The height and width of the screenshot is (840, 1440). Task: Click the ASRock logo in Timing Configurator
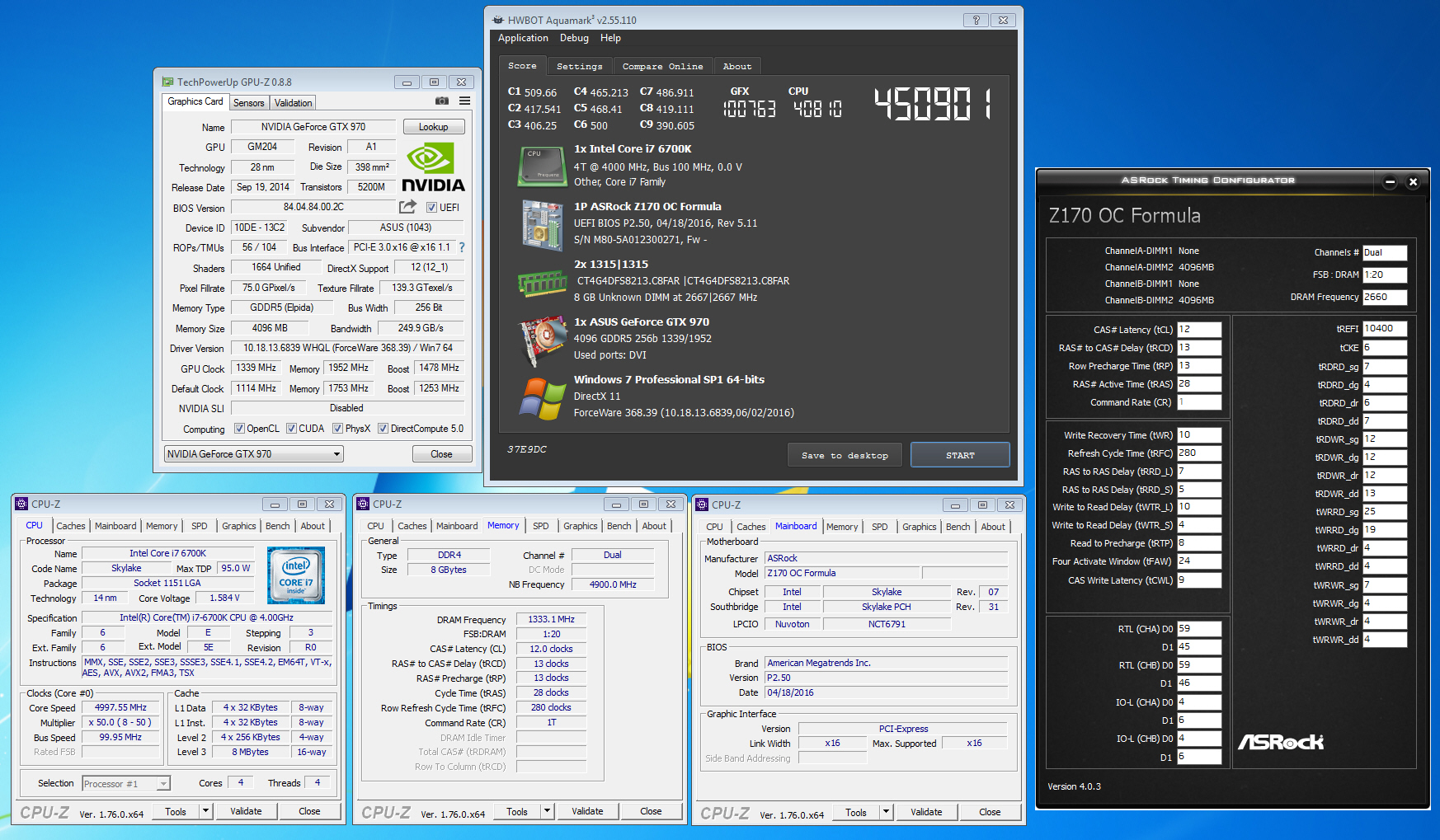pos(1280,742)
